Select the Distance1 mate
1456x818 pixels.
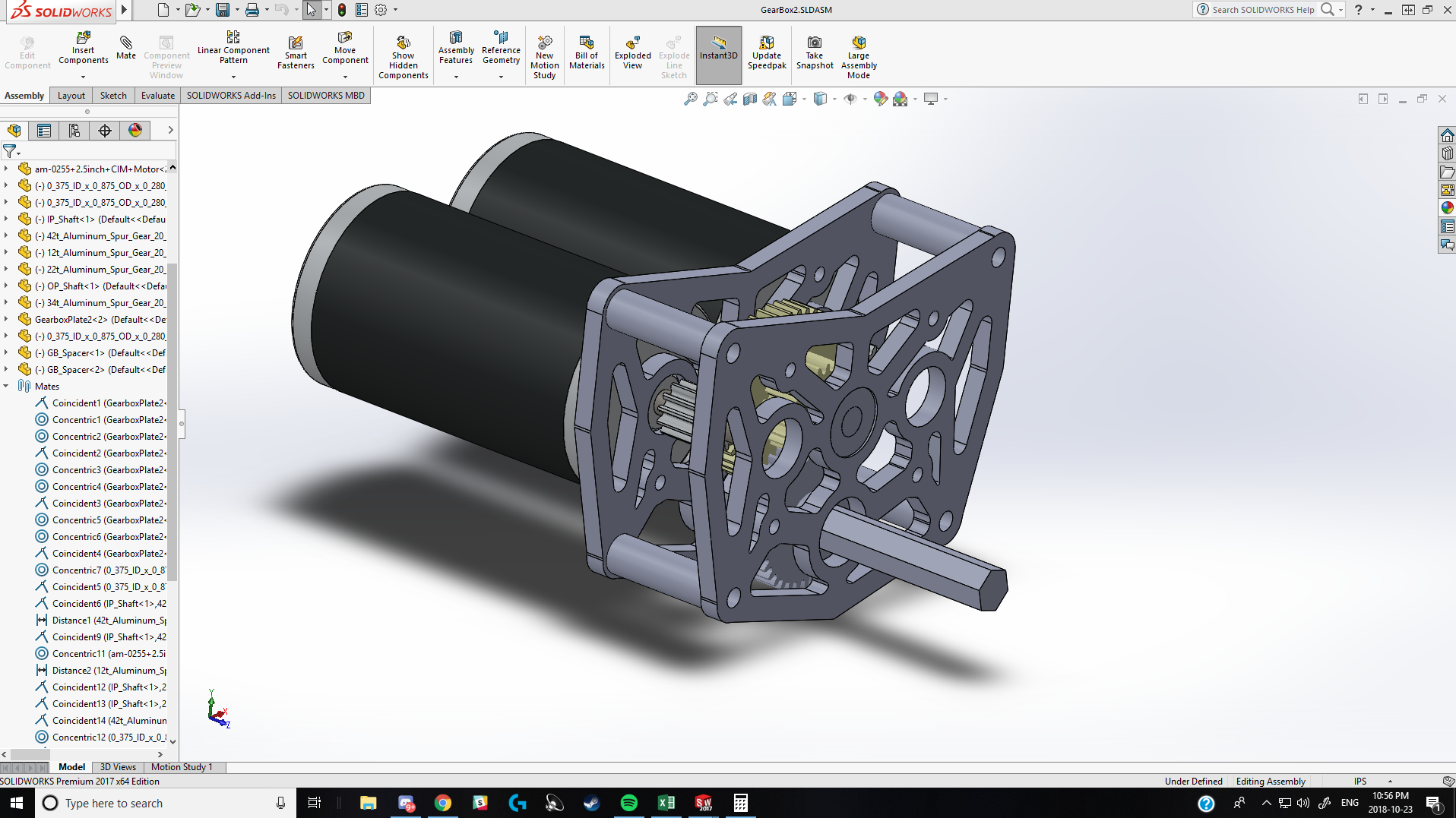pyautogui.click(x=100, y=621)
